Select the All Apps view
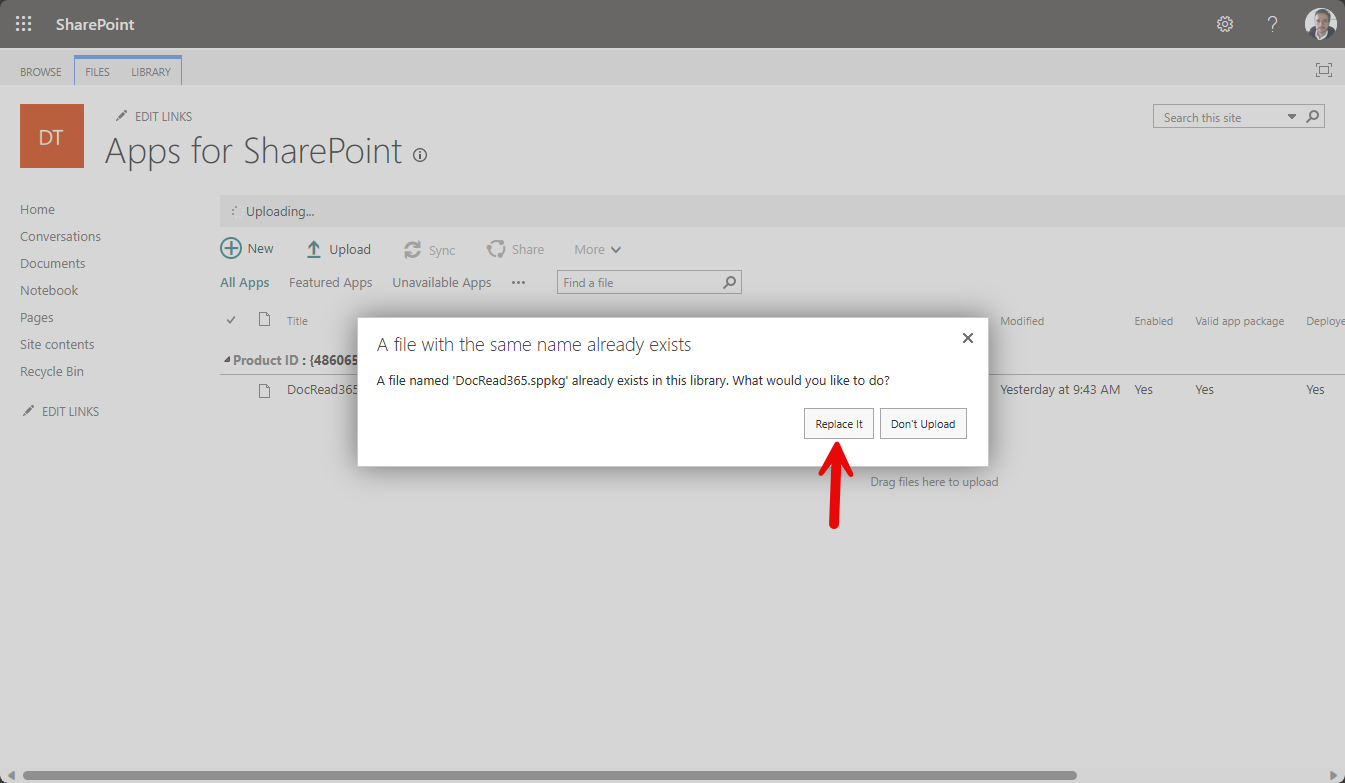 [245, 282]
